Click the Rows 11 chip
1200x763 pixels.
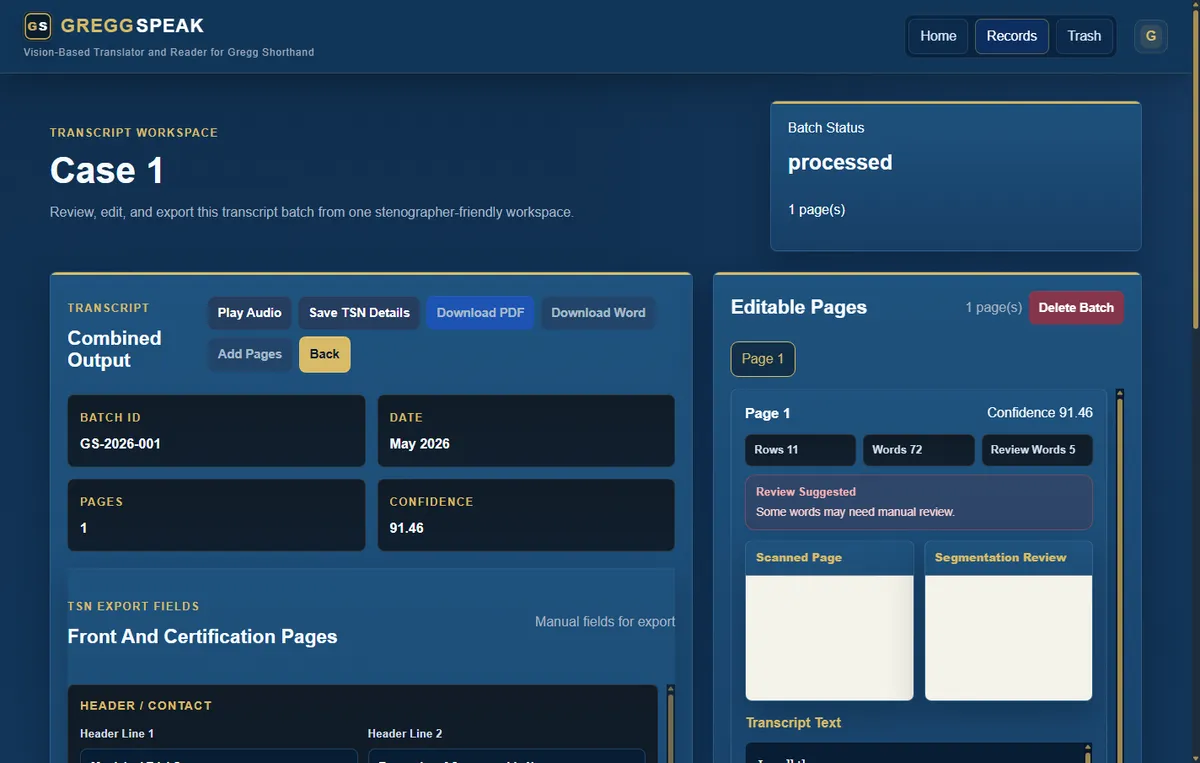(x=800, y=450)
